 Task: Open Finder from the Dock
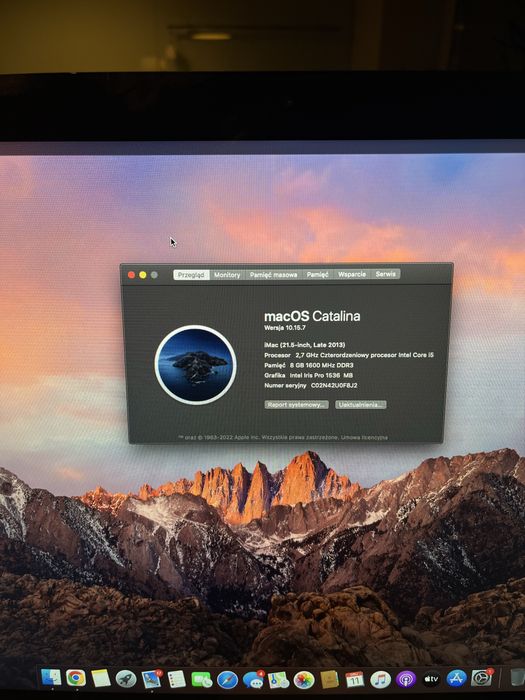click(x=51, y=677)
